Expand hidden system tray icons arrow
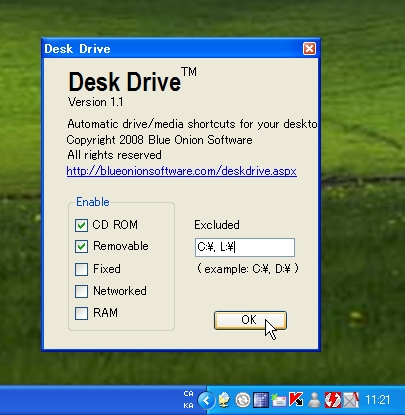 206,400
